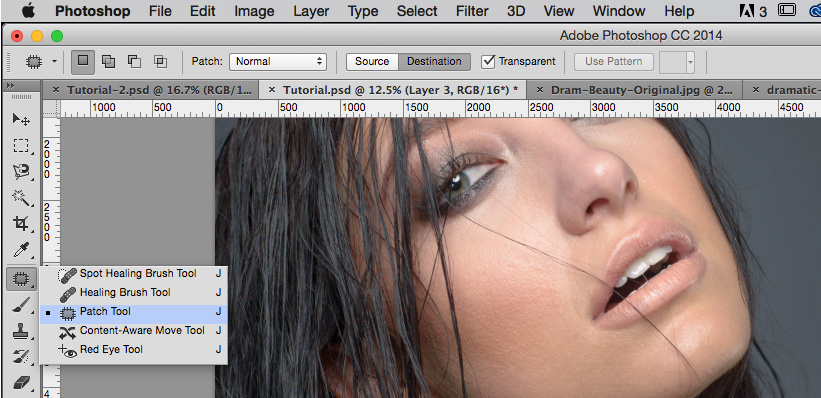
Task: Select the Crop tool
Action: (21, 224)
